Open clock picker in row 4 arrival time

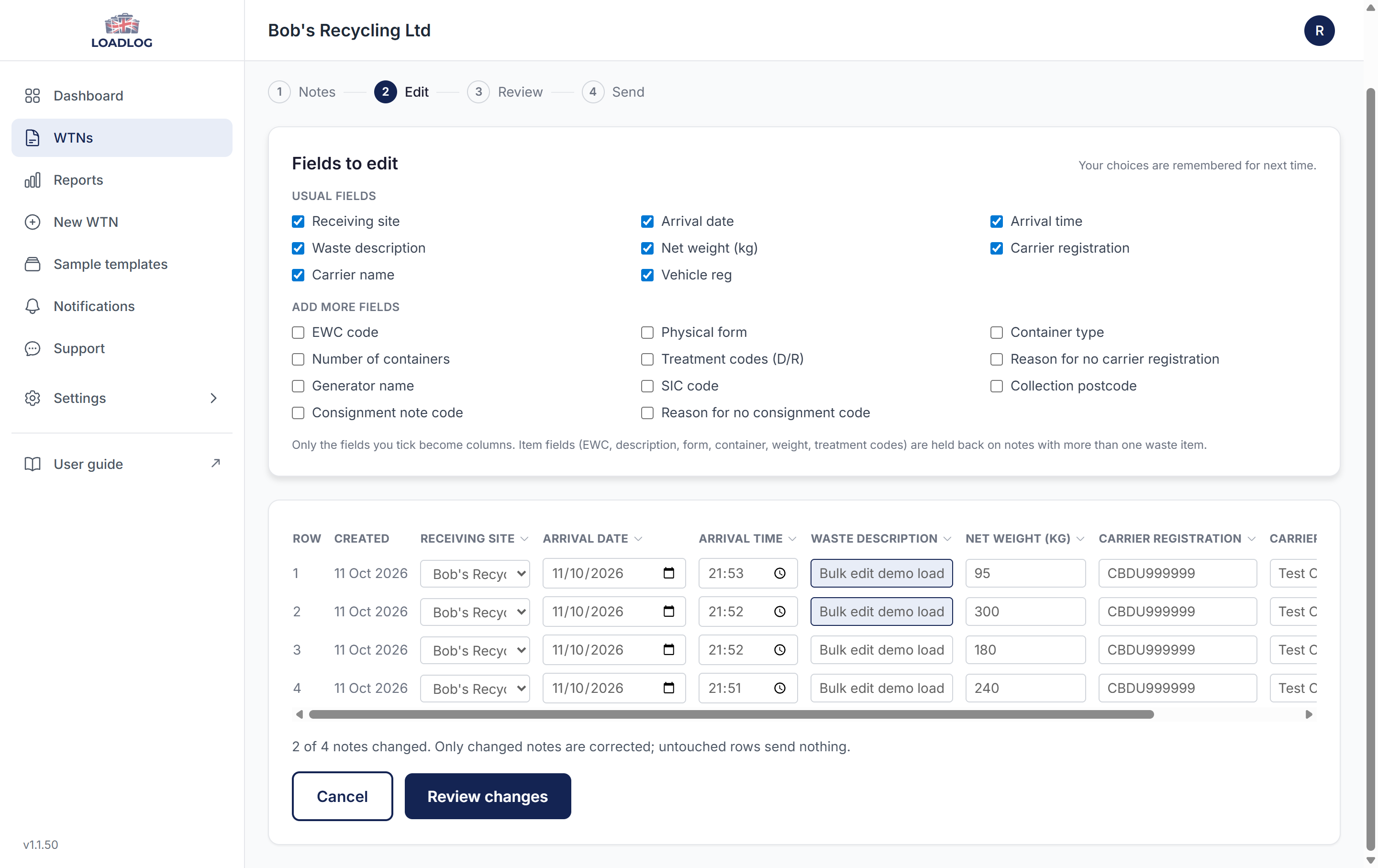[x=779, y=689]
